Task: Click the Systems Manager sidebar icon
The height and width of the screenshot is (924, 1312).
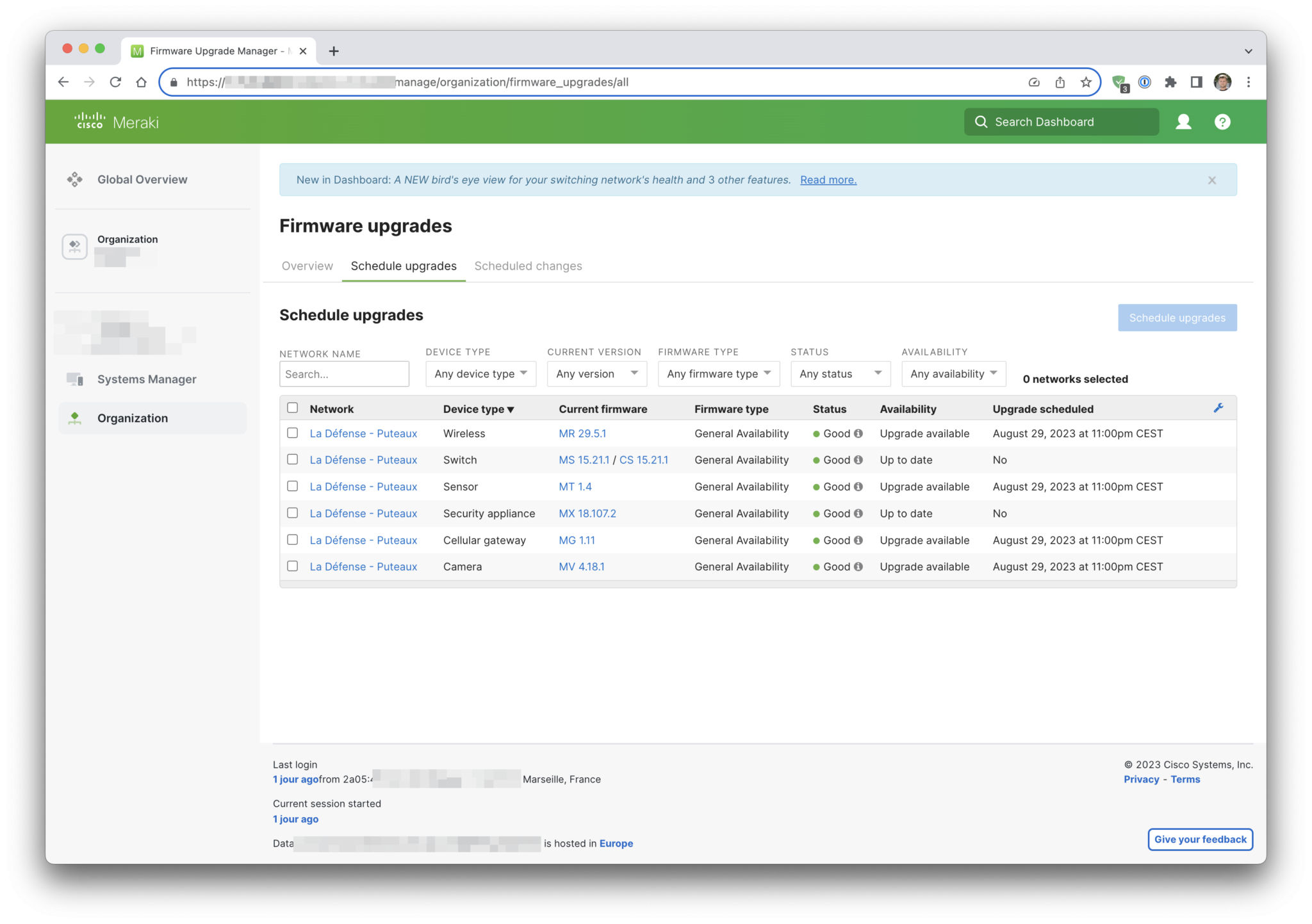Action: click(76, 378)
